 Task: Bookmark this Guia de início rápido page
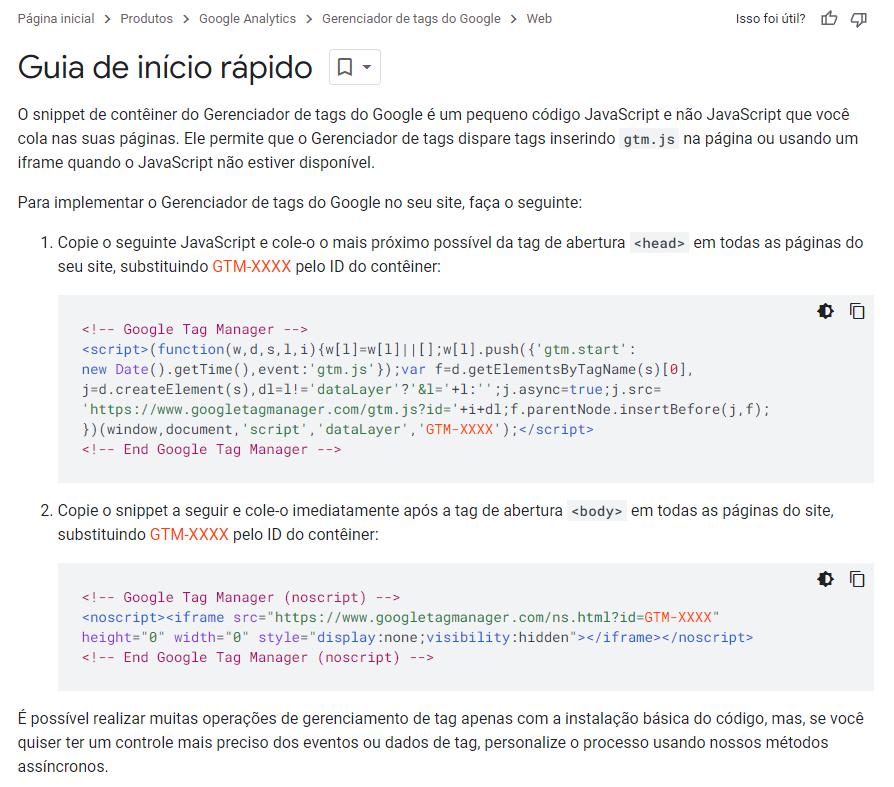coord(345,67)
